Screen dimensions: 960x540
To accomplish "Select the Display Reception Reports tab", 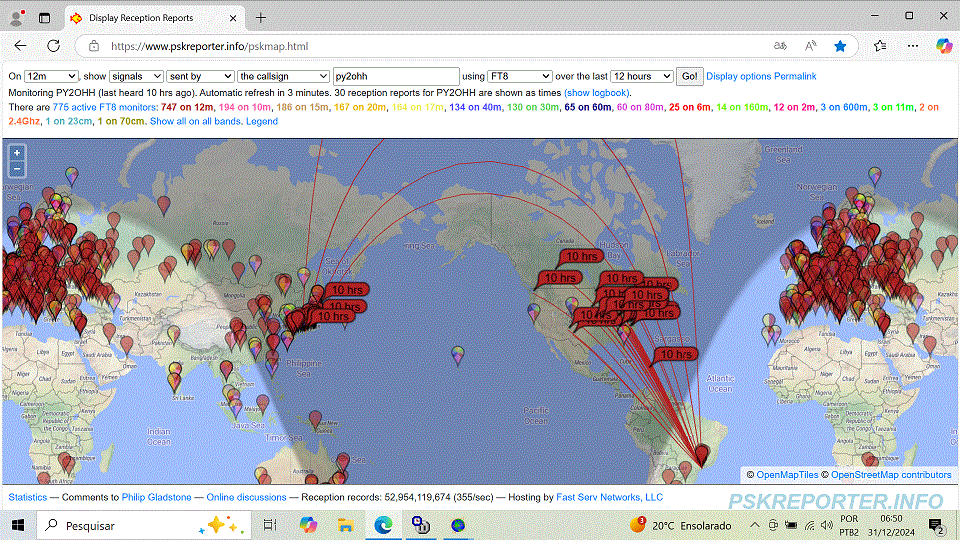I will click(154, 18).
